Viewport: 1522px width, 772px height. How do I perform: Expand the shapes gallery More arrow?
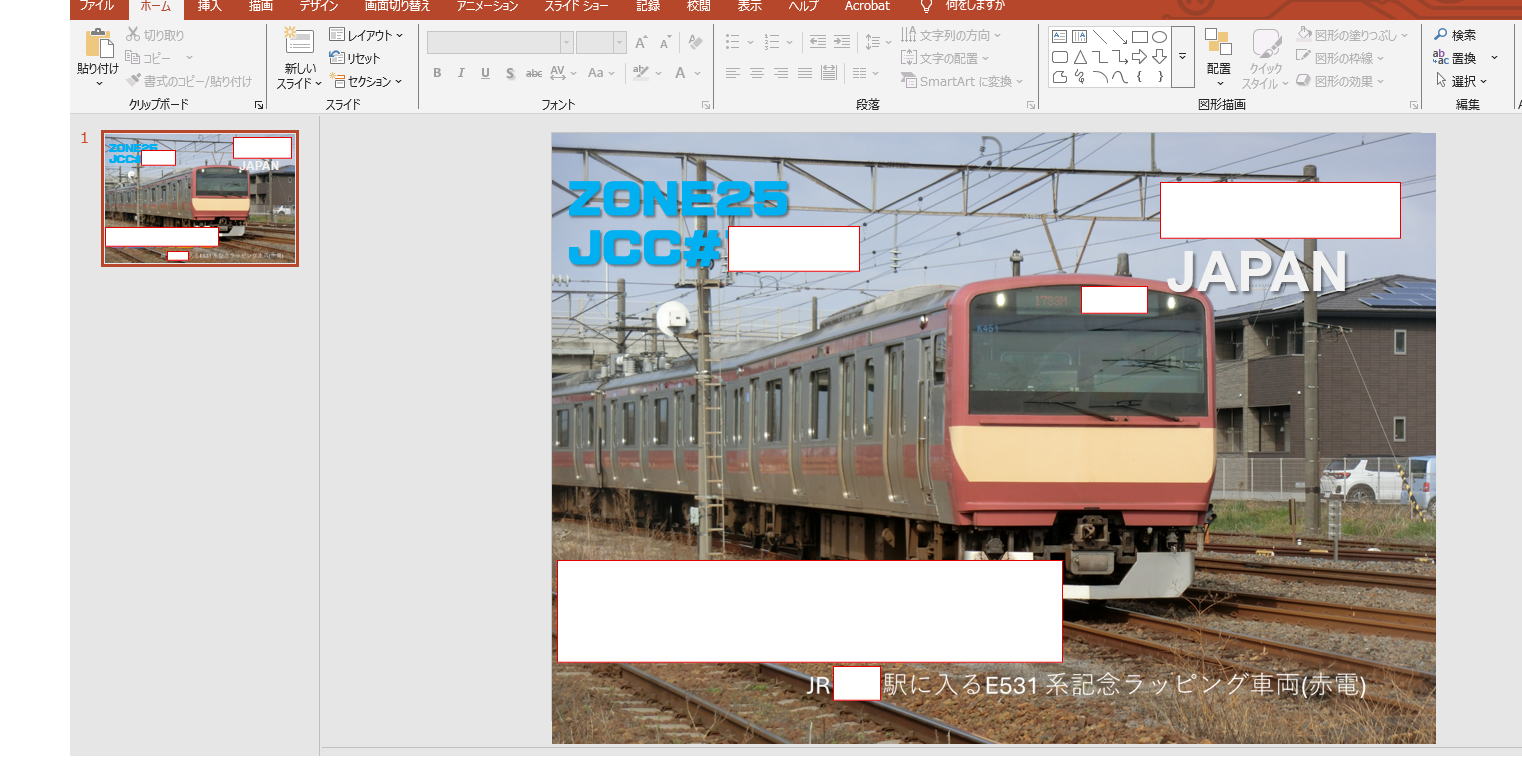pos(1182,57)
